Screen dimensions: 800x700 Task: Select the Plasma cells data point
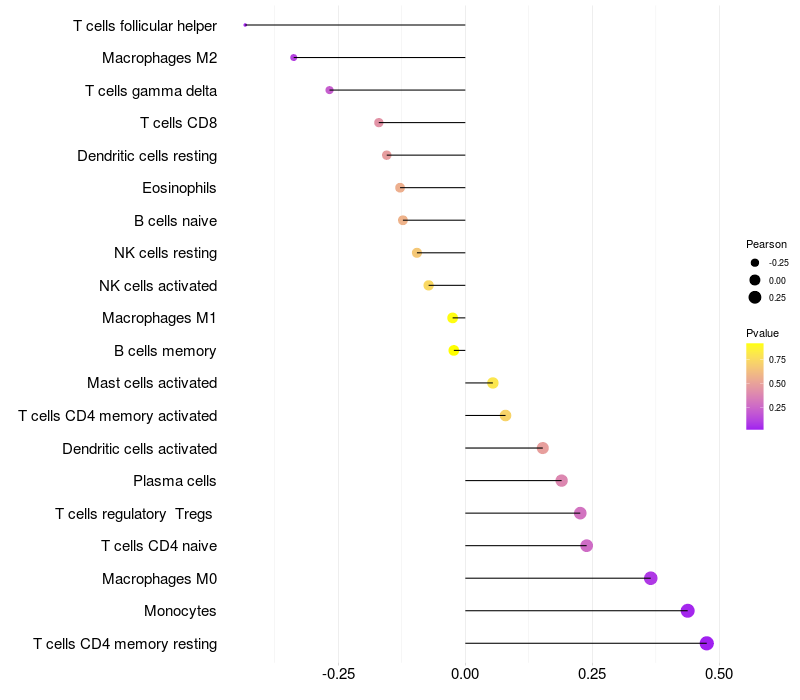click(561, 481)
